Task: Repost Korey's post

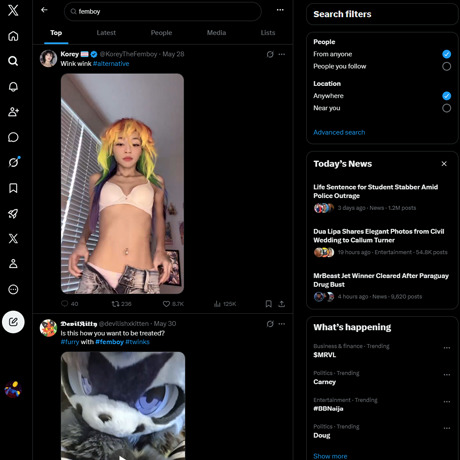Action: [x=121, y=304]
